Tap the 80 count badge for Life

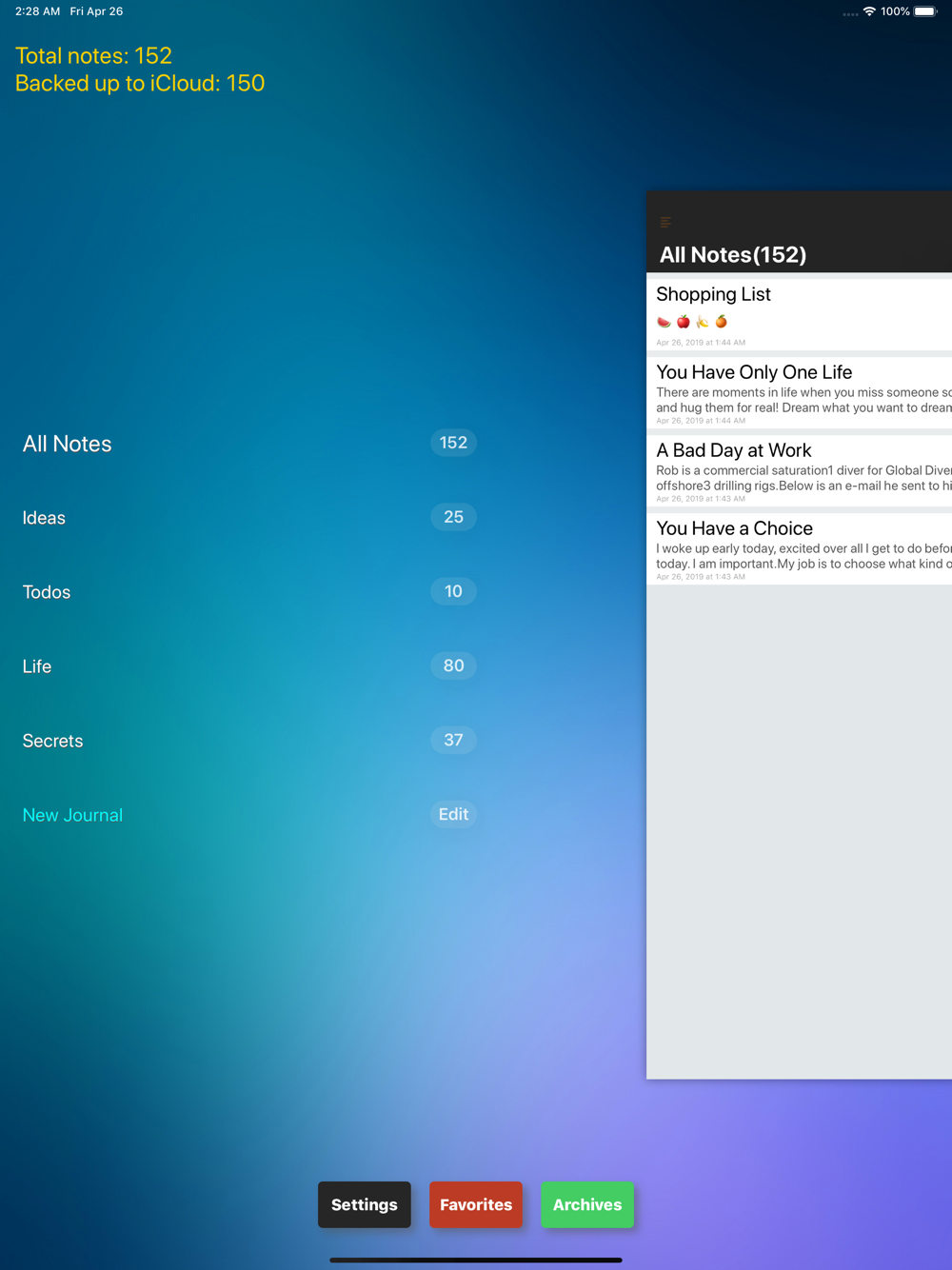pos(453,665)
